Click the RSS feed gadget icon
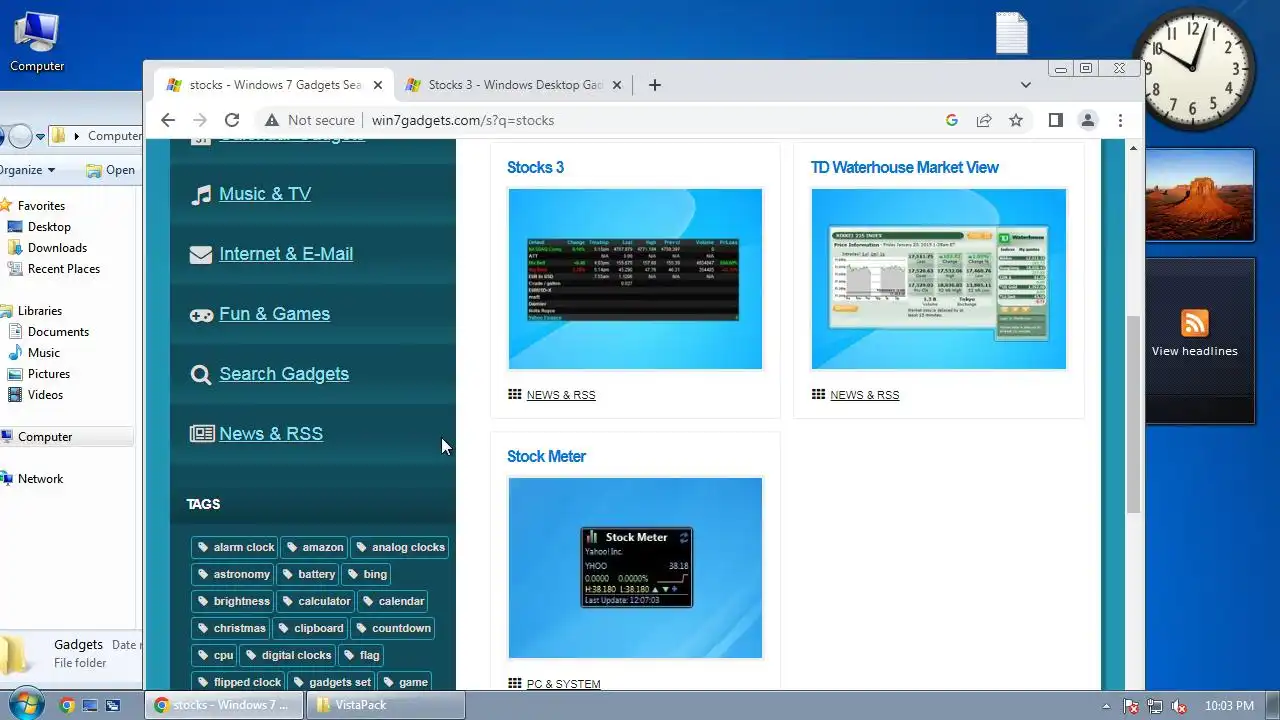 click(1195, 323)
